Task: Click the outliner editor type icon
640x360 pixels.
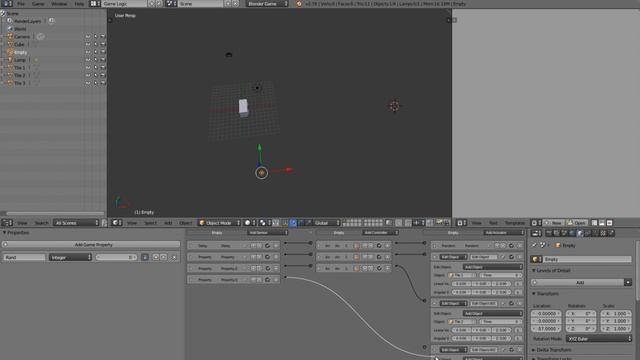Action: (x=7, y=223)
